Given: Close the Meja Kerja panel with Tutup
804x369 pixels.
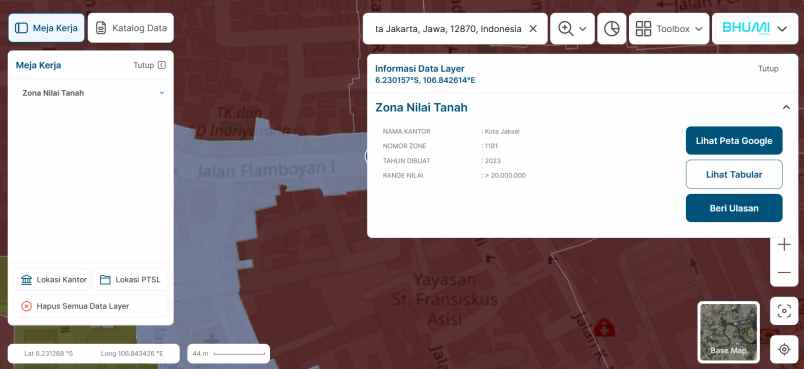Looking at the screenshot, I should pyautogui.click(x=150, y=65).
